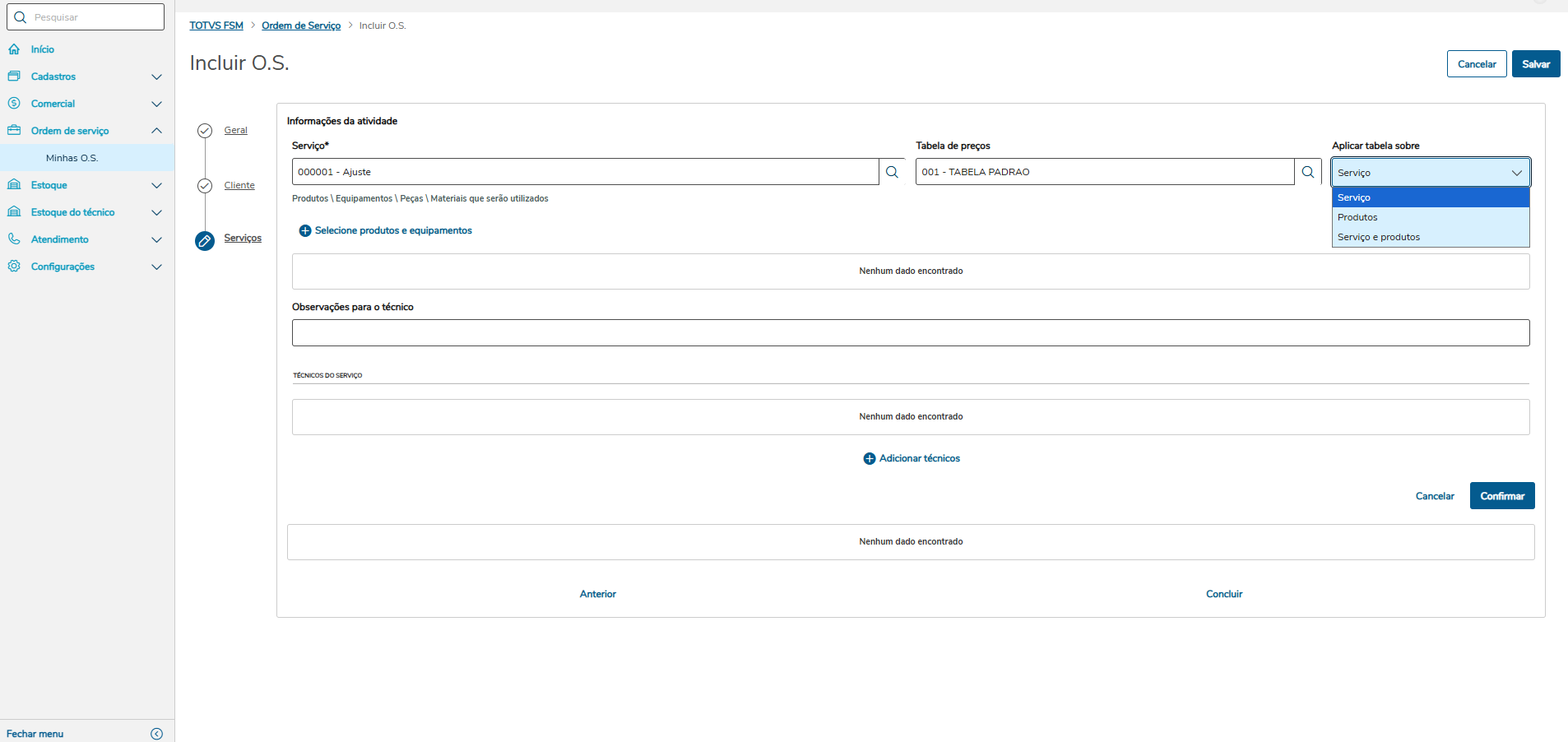
Task: Open Minhas O.S. sidebar item
Action: (72, 158)
